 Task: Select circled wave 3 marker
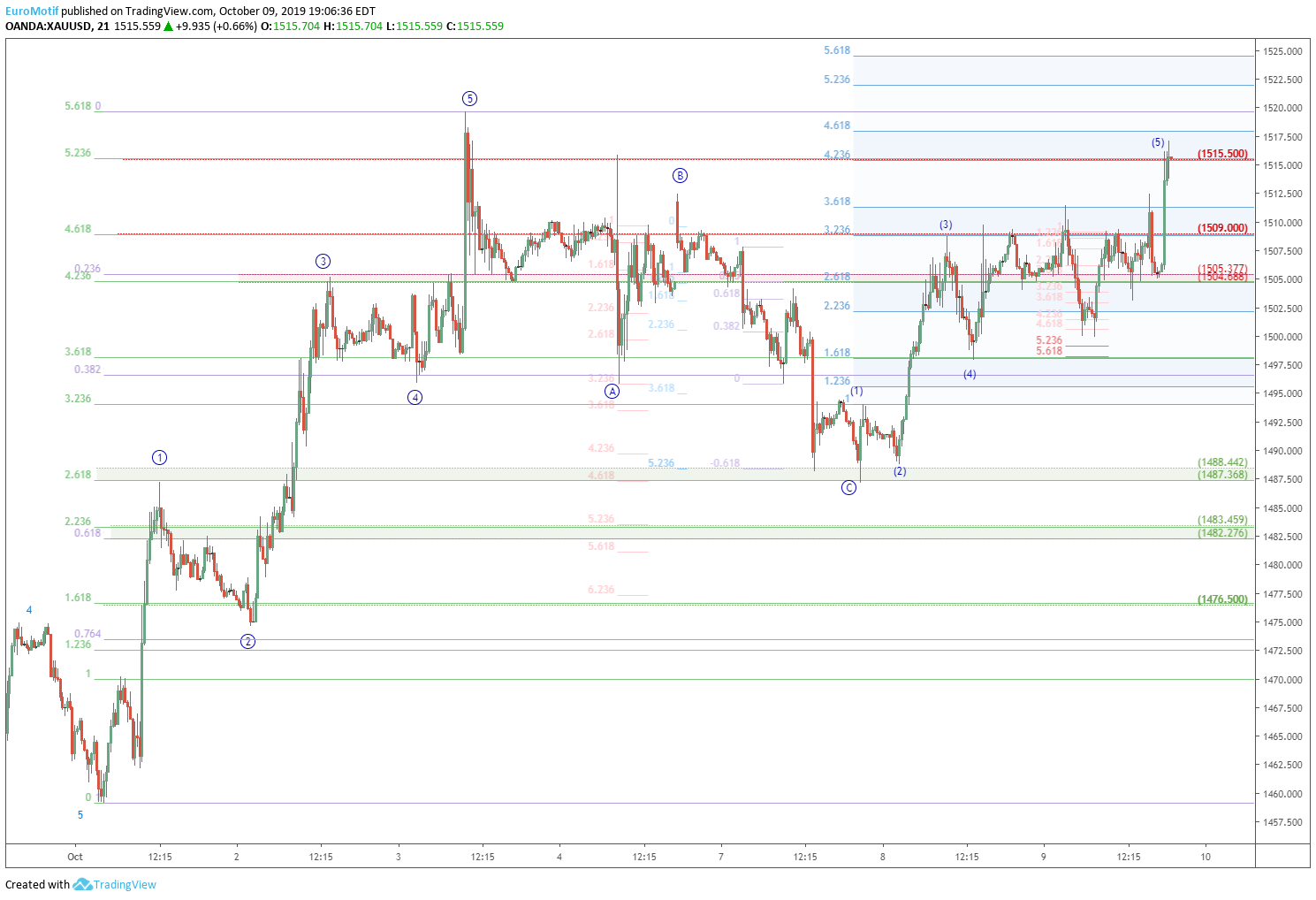[323, 261]
